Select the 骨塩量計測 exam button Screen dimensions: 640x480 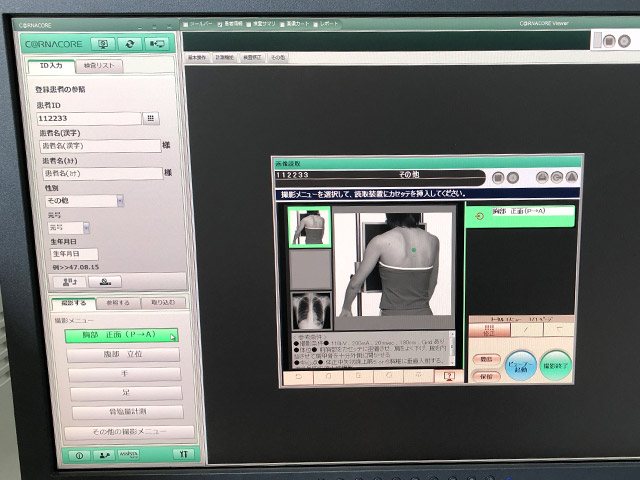click(128, 412)
